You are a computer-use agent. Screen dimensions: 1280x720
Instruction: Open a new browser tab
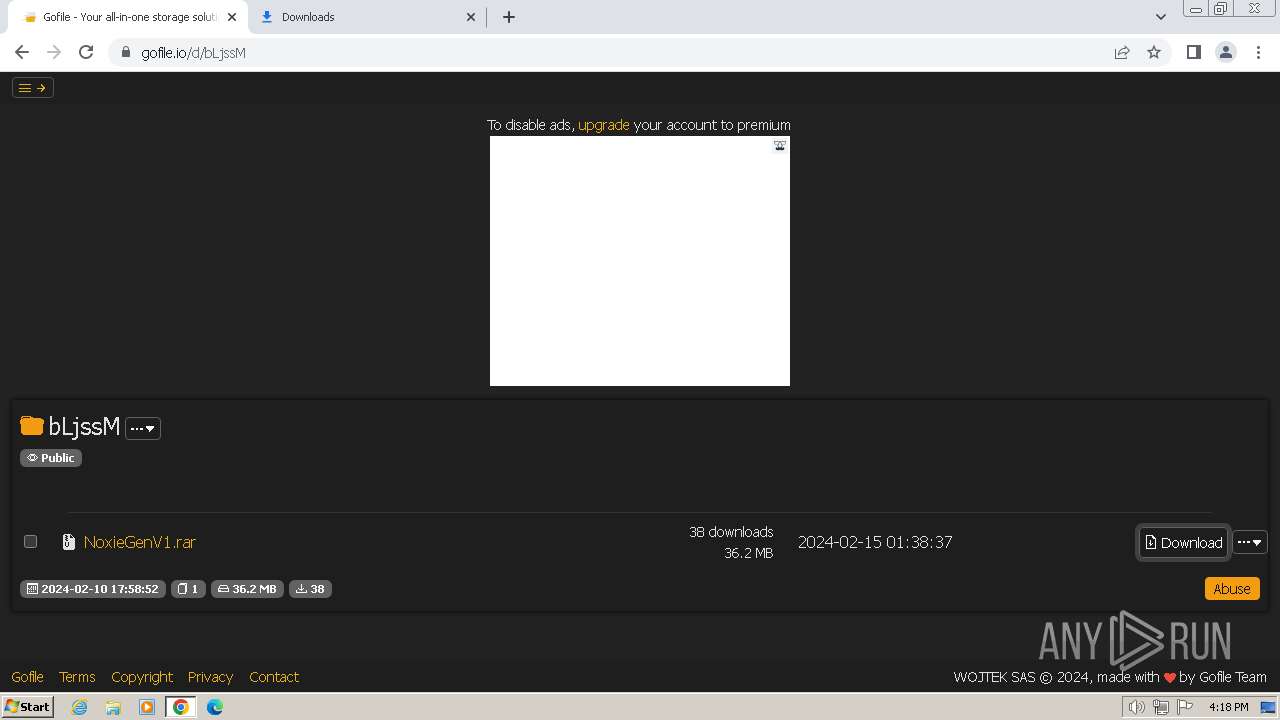coord(508,17)
